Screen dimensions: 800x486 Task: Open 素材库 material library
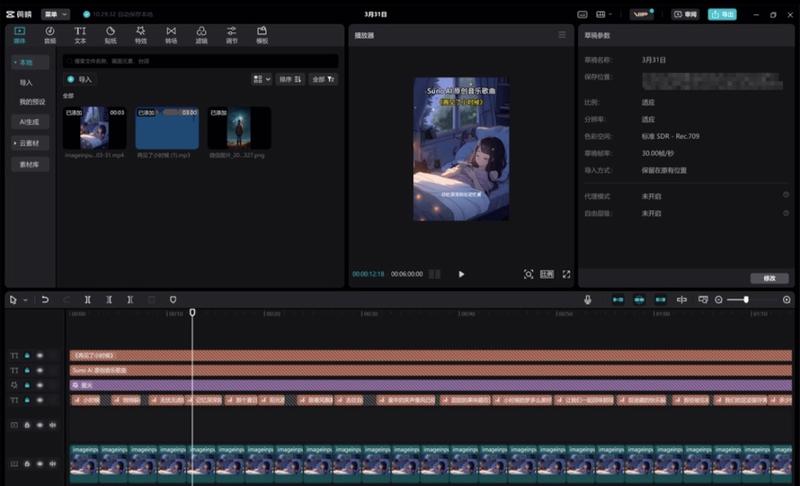coord(30,164)
